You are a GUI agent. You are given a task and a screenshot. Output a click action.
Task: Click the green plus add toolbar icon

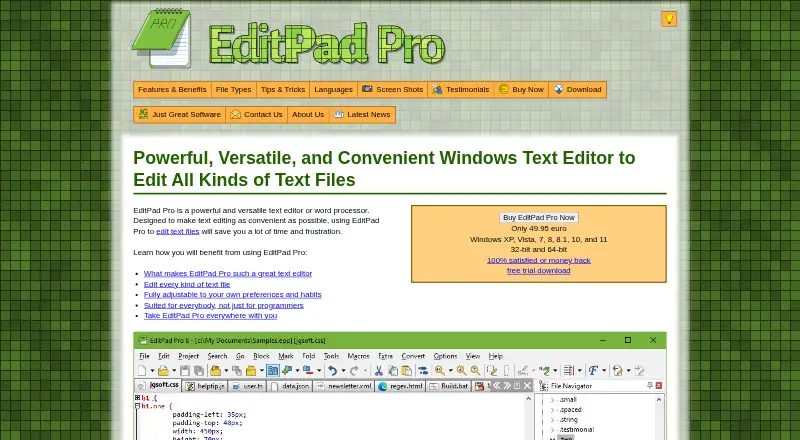(x=287, y=371)
